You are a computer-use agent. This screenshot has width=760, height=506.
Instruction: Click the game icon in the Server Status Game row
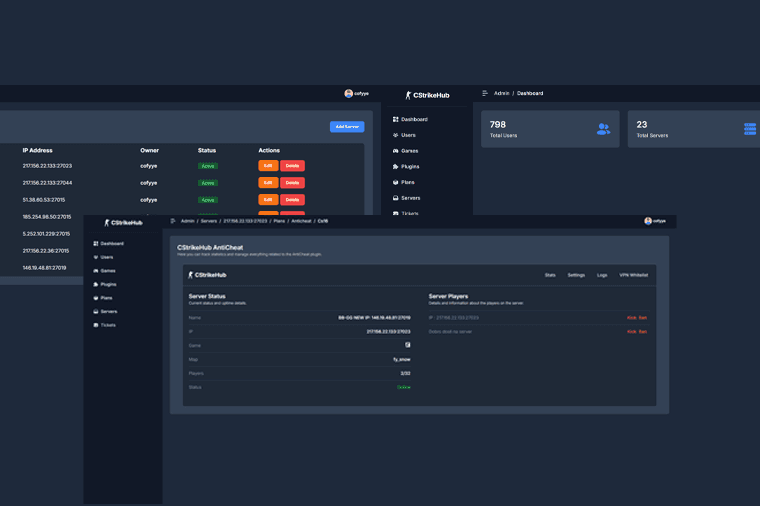click(408, 345)
